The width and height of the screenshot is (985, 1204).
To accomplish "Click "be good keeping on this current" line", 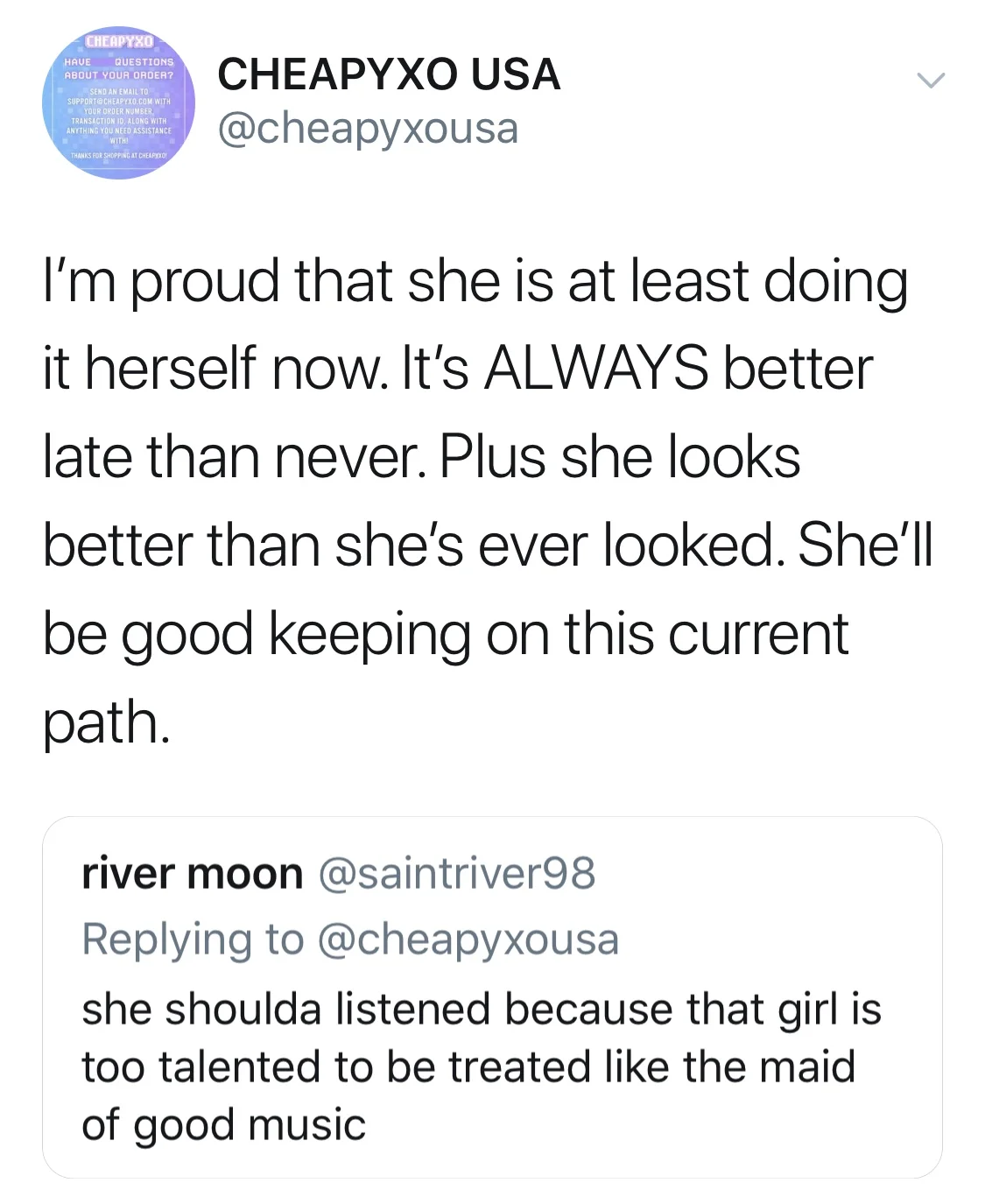I will point(446,633).
